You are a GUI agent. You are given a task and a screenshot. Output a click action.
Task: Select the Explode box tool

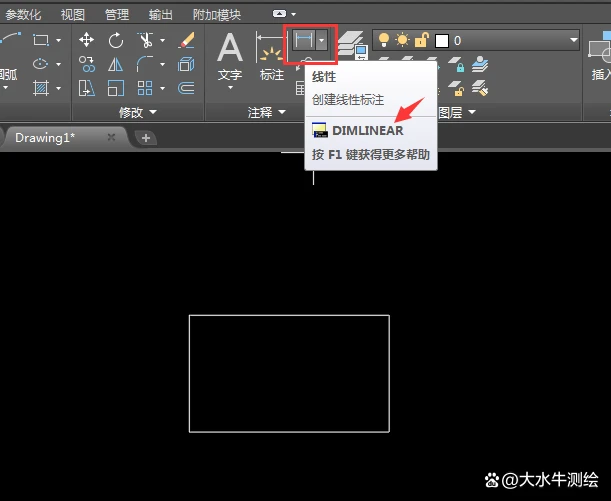186,64
